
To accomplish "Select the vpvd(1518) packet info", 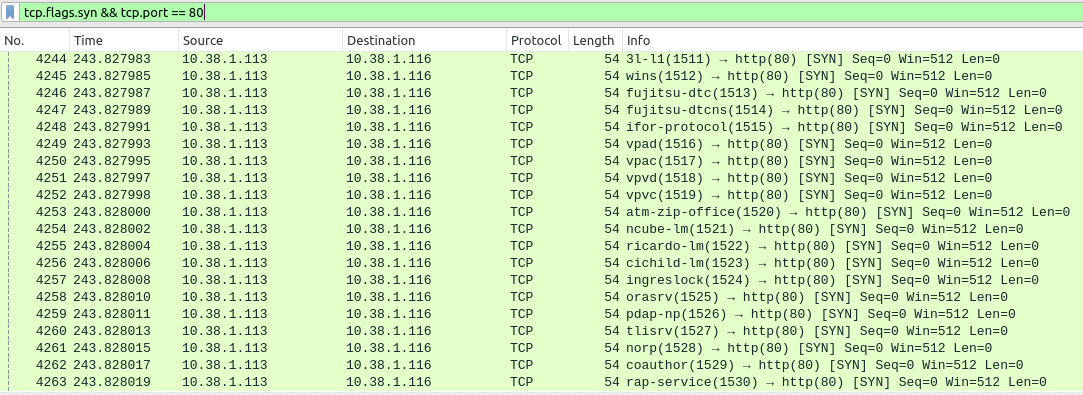I will tap(808, 178).
